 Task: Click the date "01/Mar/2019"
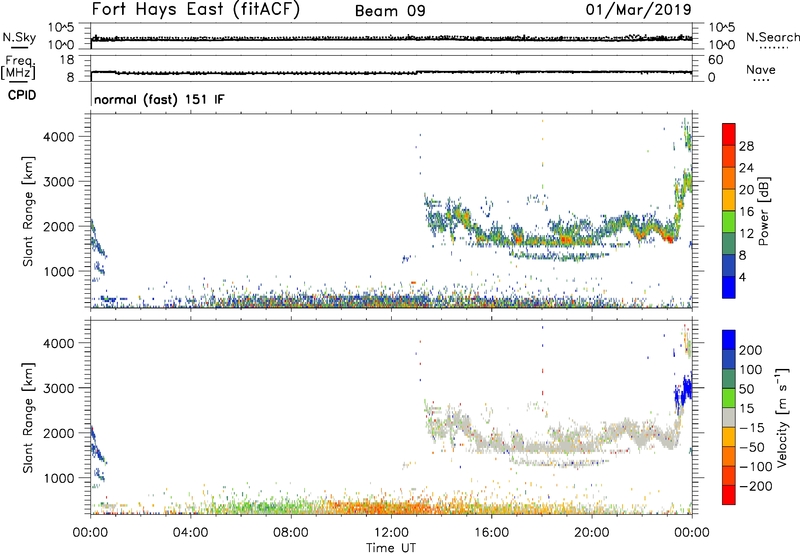pos(638,9)
